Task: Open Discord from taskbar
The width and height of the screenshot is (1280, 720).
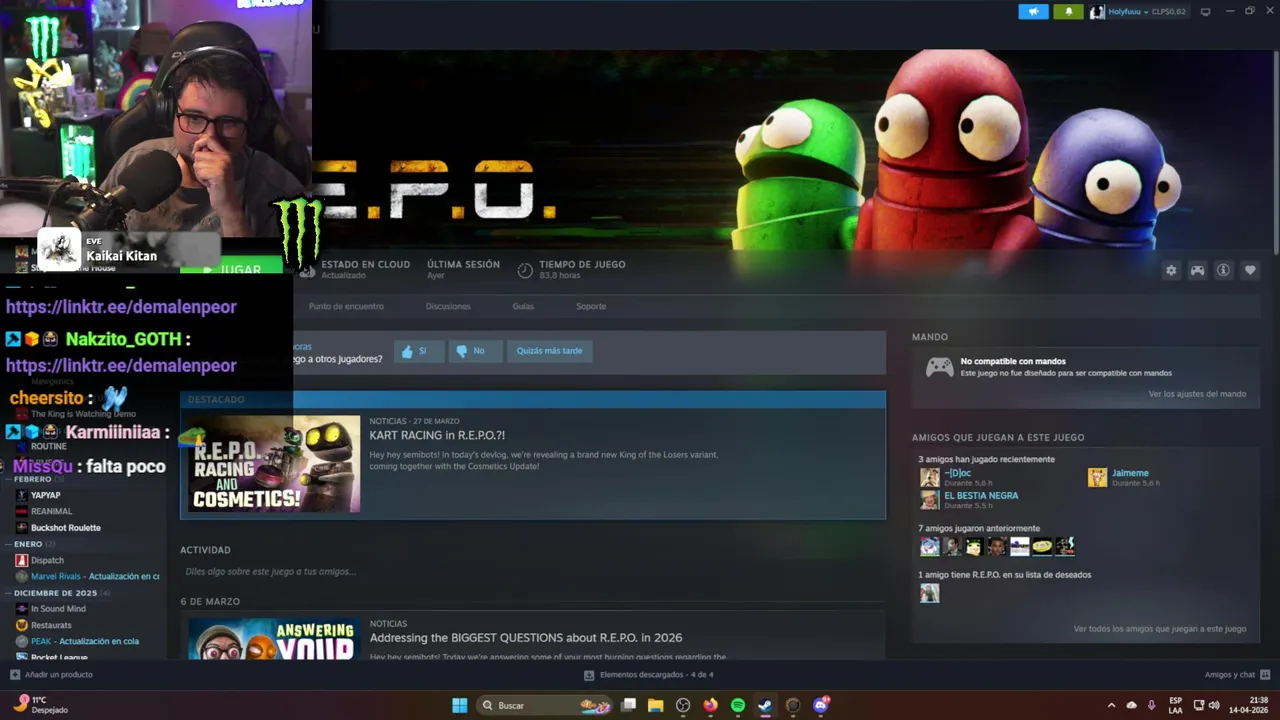Action: (821, 705)
